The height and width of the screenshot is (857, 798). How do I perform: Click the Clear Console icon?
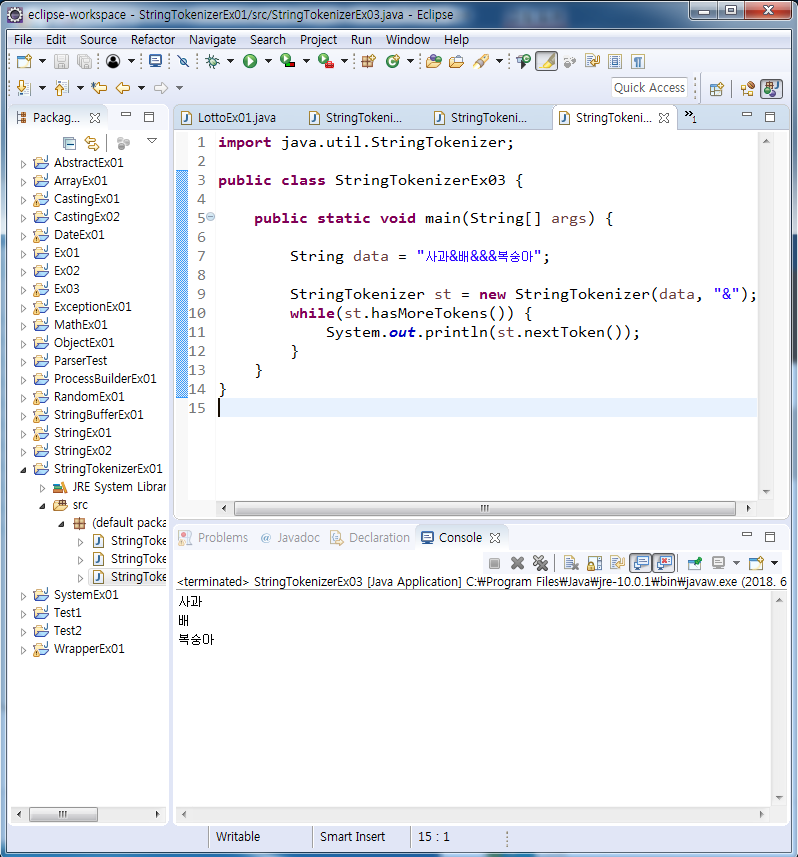(571, 563)
